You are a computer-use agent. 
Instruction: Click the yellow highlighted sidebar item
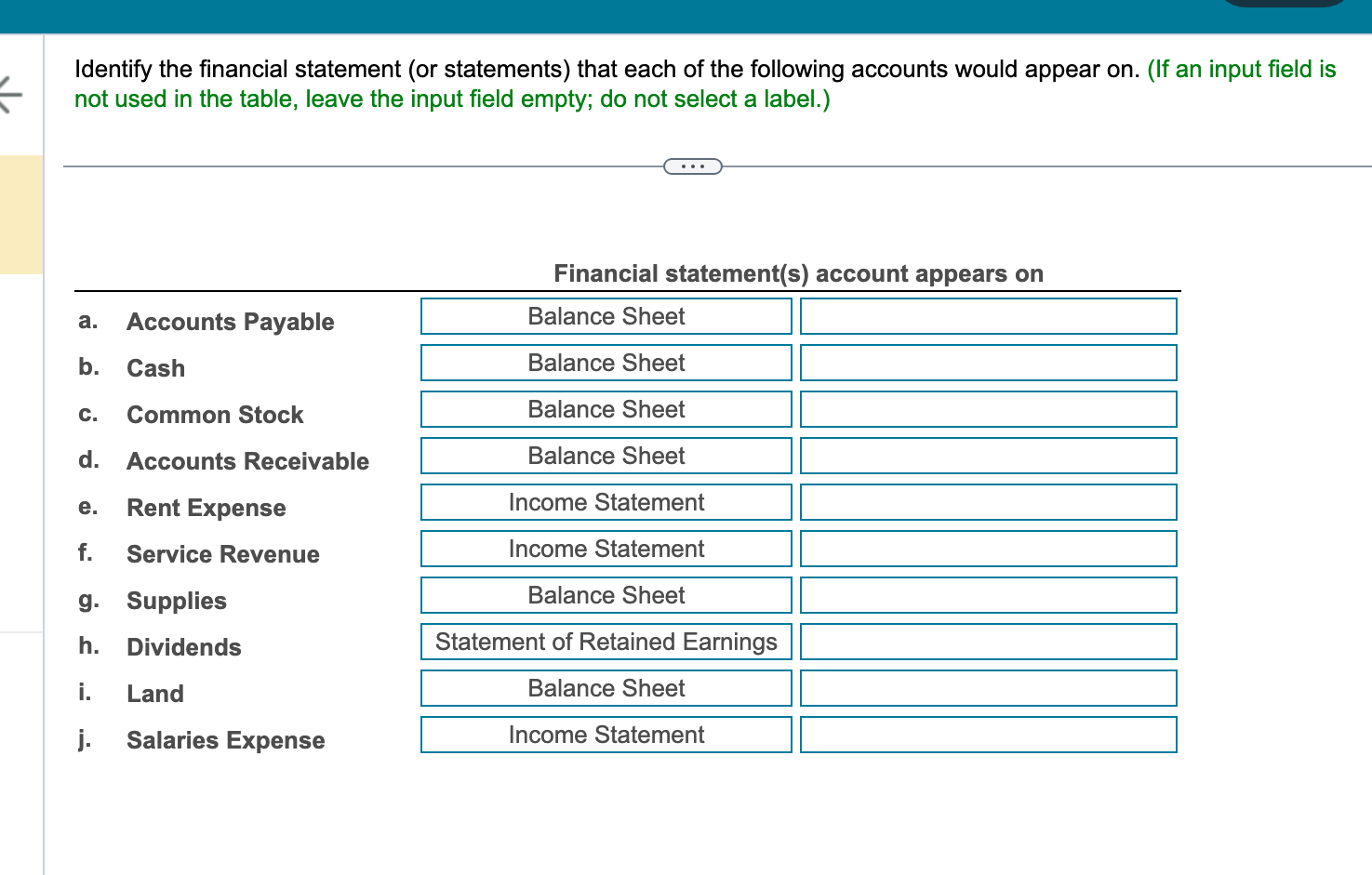click(x=20, y=214)
